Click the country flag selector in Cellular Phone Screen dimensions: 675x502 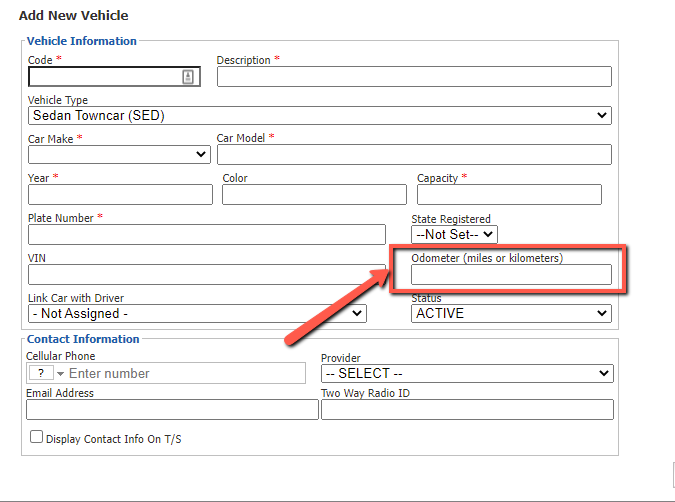click(46, 373)
